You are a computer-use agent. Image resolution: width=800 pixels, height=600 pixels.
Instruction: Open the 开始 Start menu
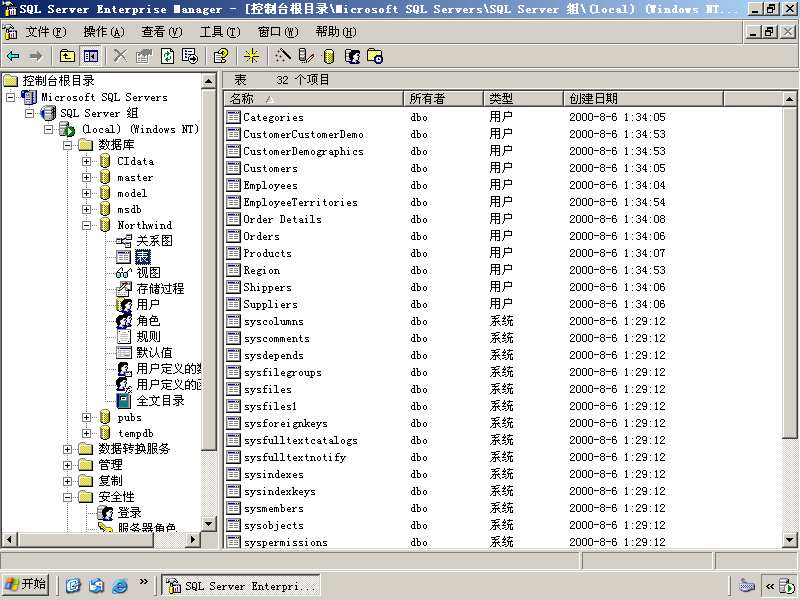point(26,585)
